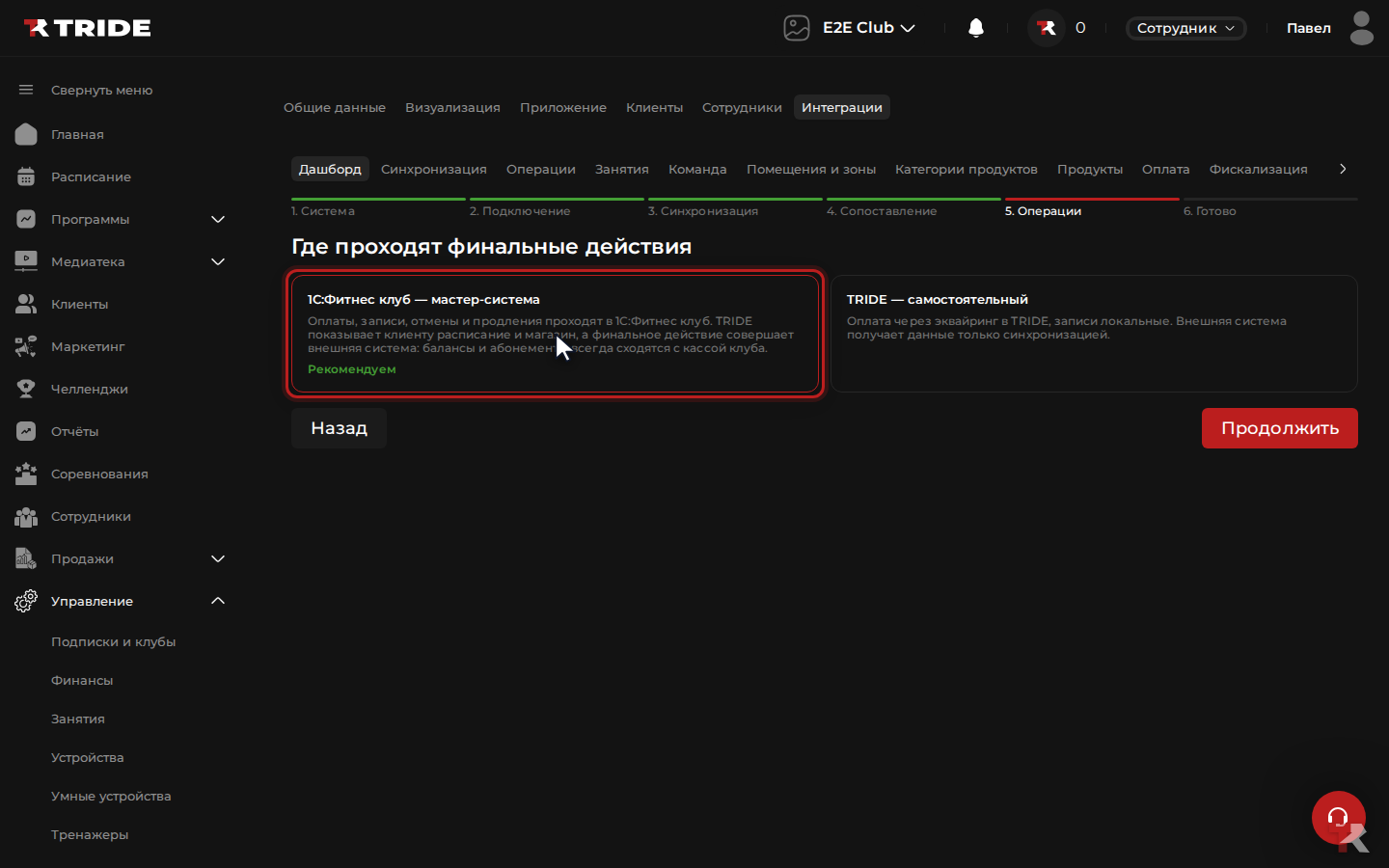The height and width of the screenshot is (868, 1389).
Task: Open the E2E Club dropdown
Action: tap(868, 28)
